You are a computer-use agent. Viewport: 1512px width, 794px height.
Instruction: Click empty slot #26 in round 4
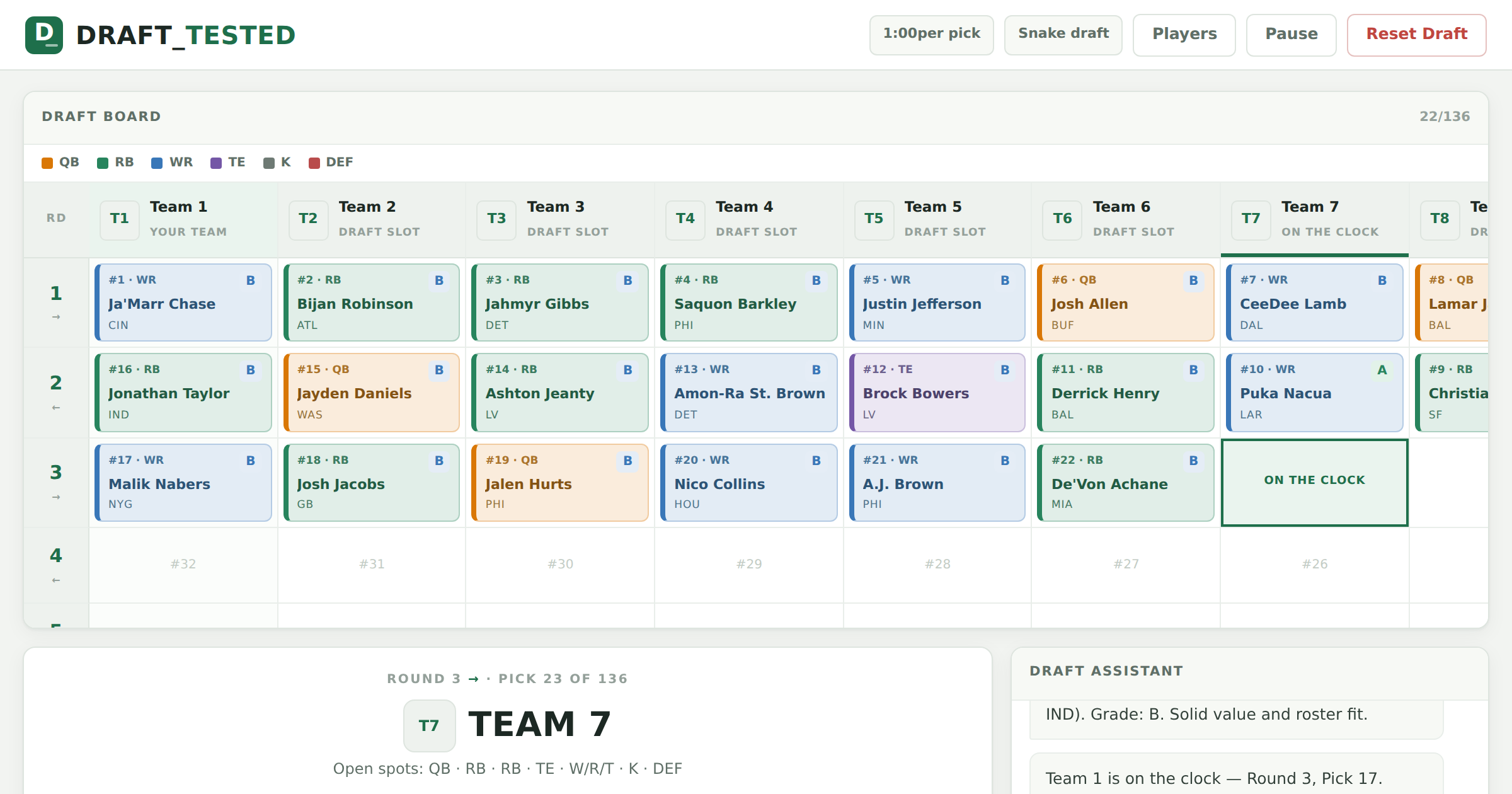point(1315,565)
